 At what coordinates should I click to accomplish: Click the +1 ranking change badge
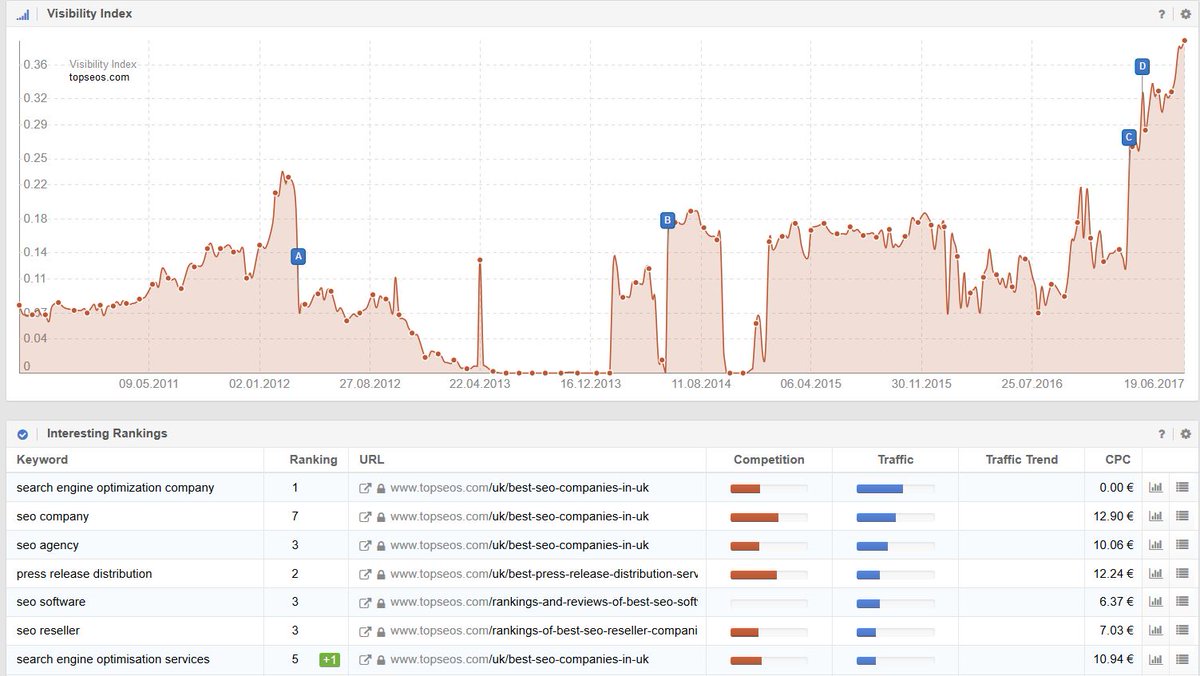tap(329, 660)
